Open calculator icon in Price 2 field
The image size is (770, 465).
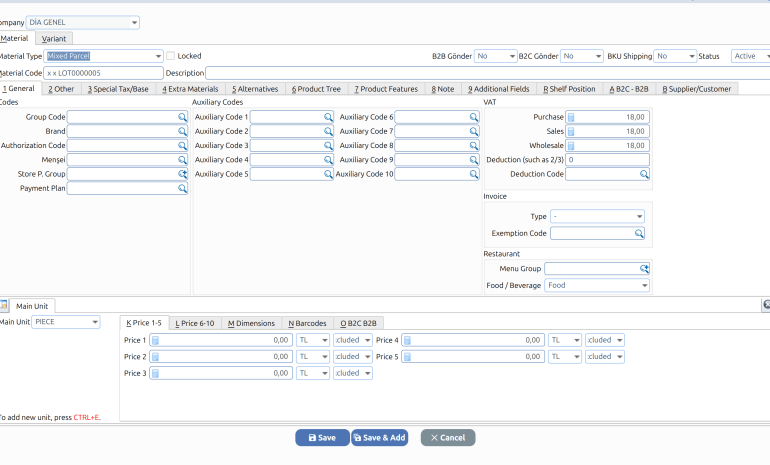155,357
